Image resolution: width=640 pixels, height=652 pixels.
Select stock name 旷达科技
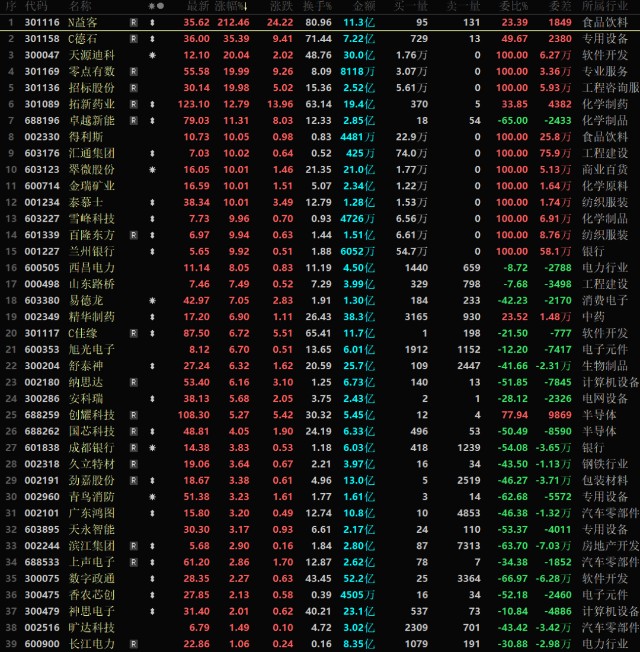point(92,628)
